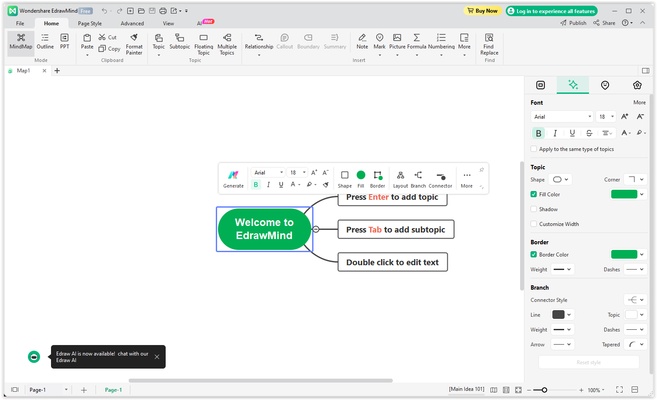Enable Customize Width checkbox
This screenshot has height=400, width=657.
point(534,224)
